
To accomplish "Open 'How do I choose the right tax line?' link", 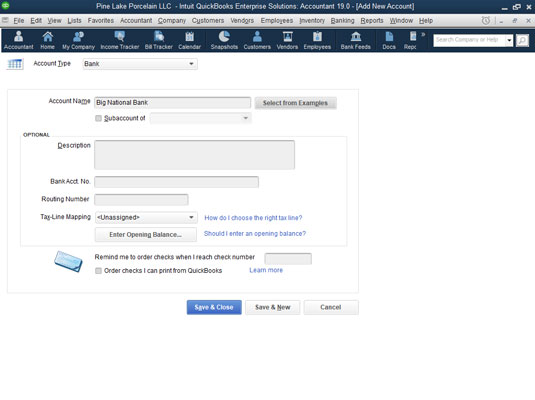I will [253, 218].
